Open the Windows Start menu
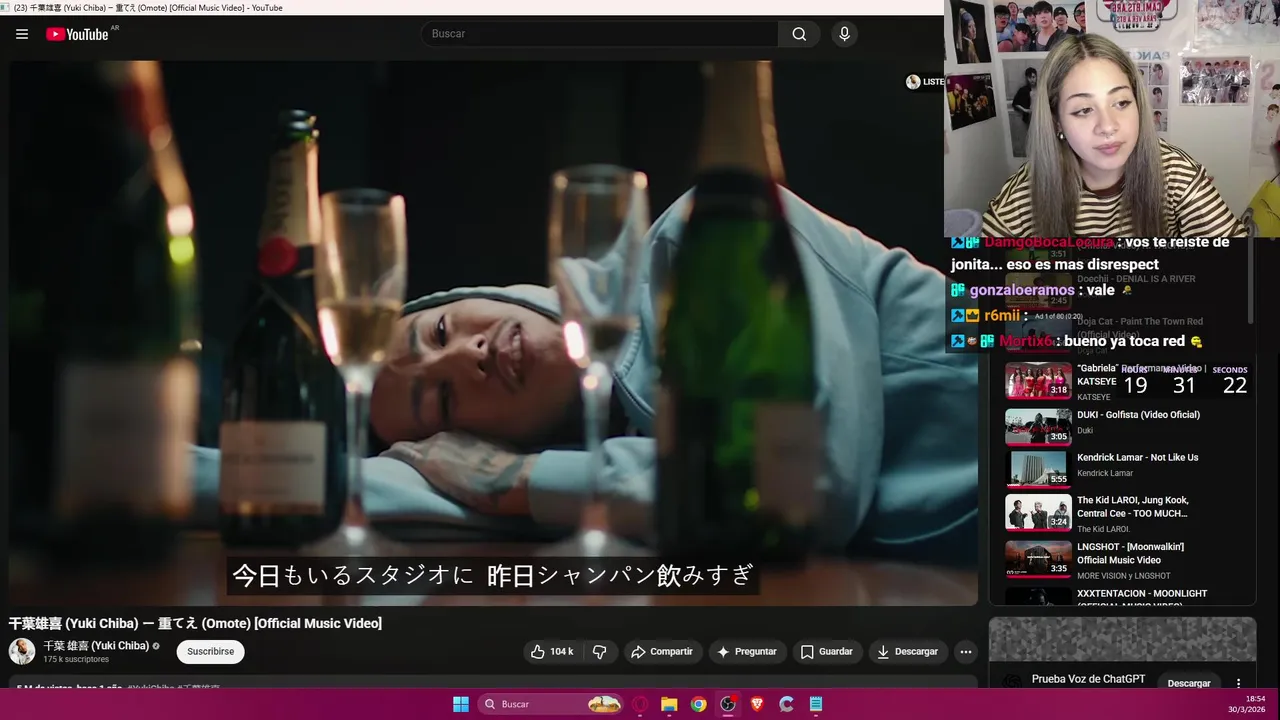Viewport: 1280px width, 720px height. [461, 704]
